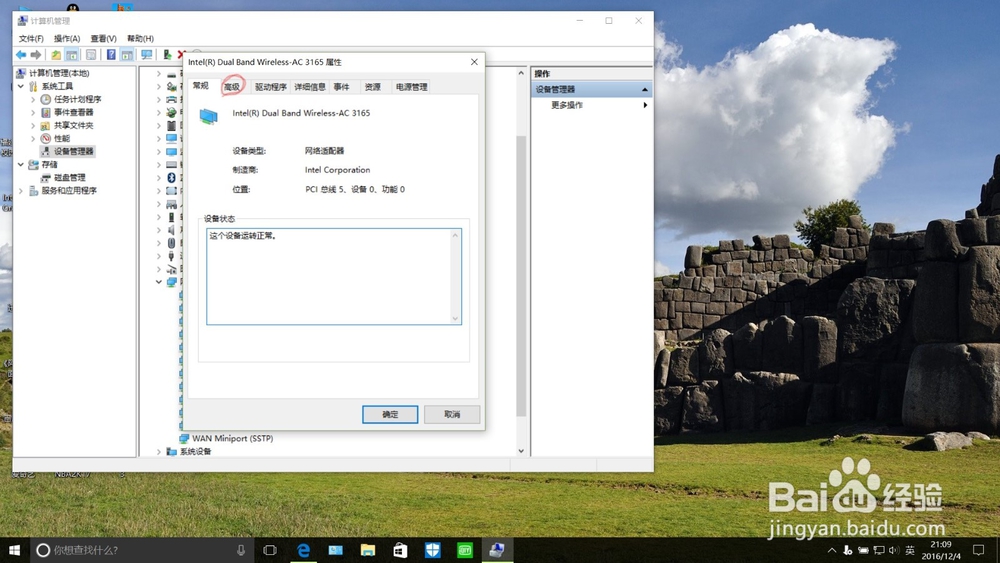
Task: Switch to the 资源 tab
Action: click(x=373, y=87)
